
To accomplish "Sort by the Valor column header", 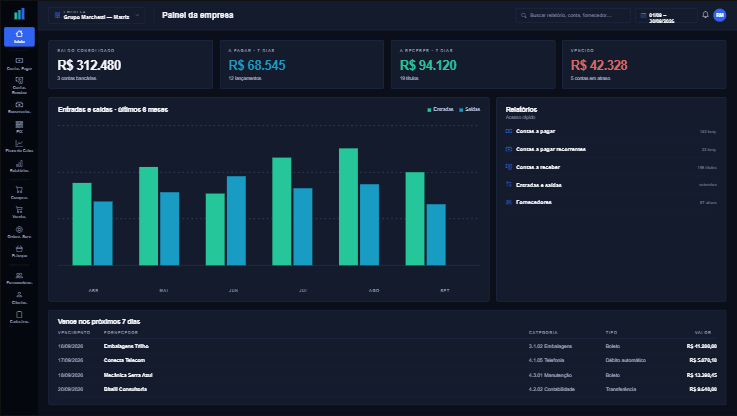I will (x=703, y=332).
